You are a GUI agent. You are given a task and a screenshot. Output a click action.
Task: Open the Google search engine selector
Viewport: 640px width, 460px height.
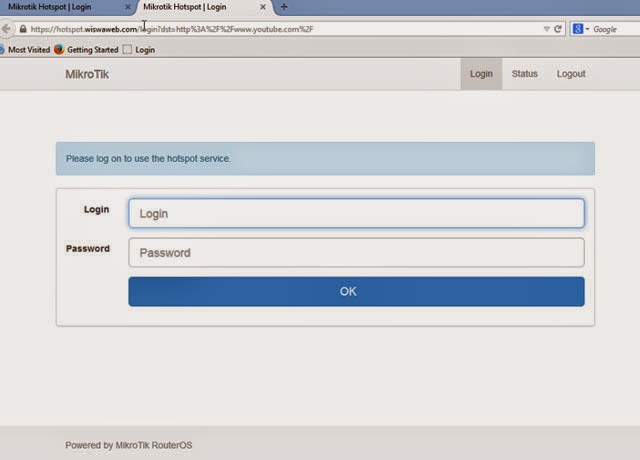(x=581, y=29)
